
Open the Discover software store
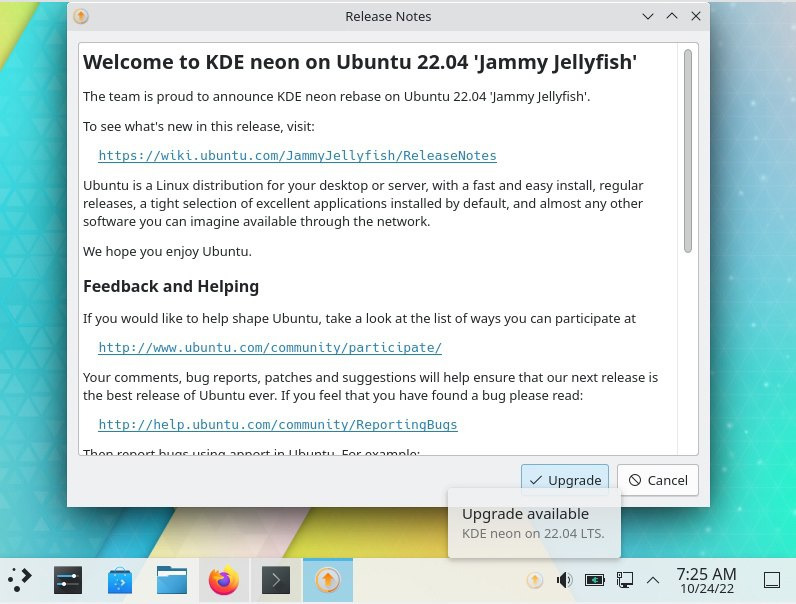pos(120,579)
